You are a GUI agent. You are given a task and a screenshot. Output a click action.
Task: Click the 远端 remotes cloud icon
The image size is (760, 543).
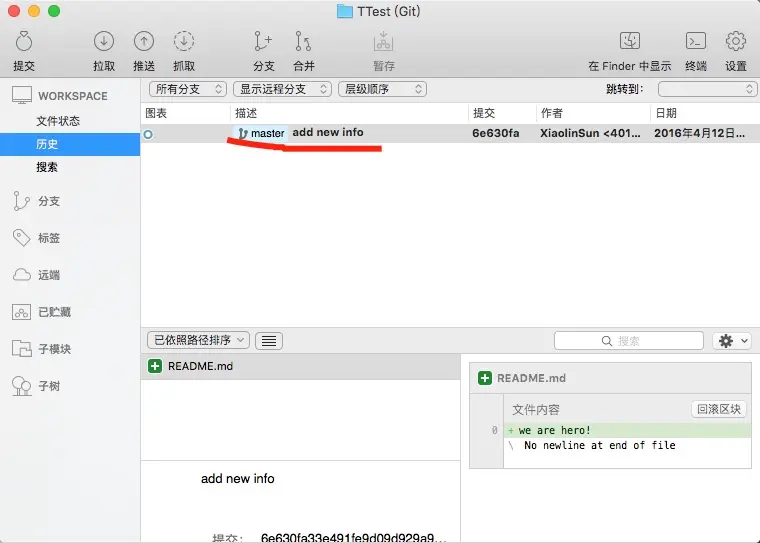[x=21, y=275]
